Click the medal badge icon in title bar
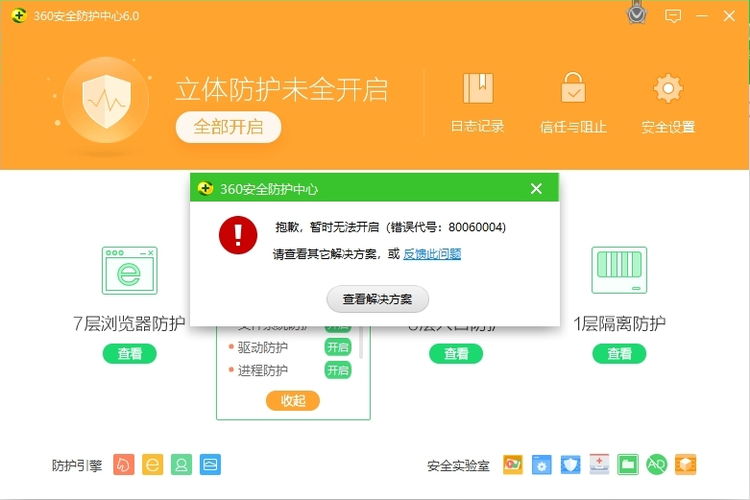The height and width of the screenshot is (500, 750). [x=637, y=13]
